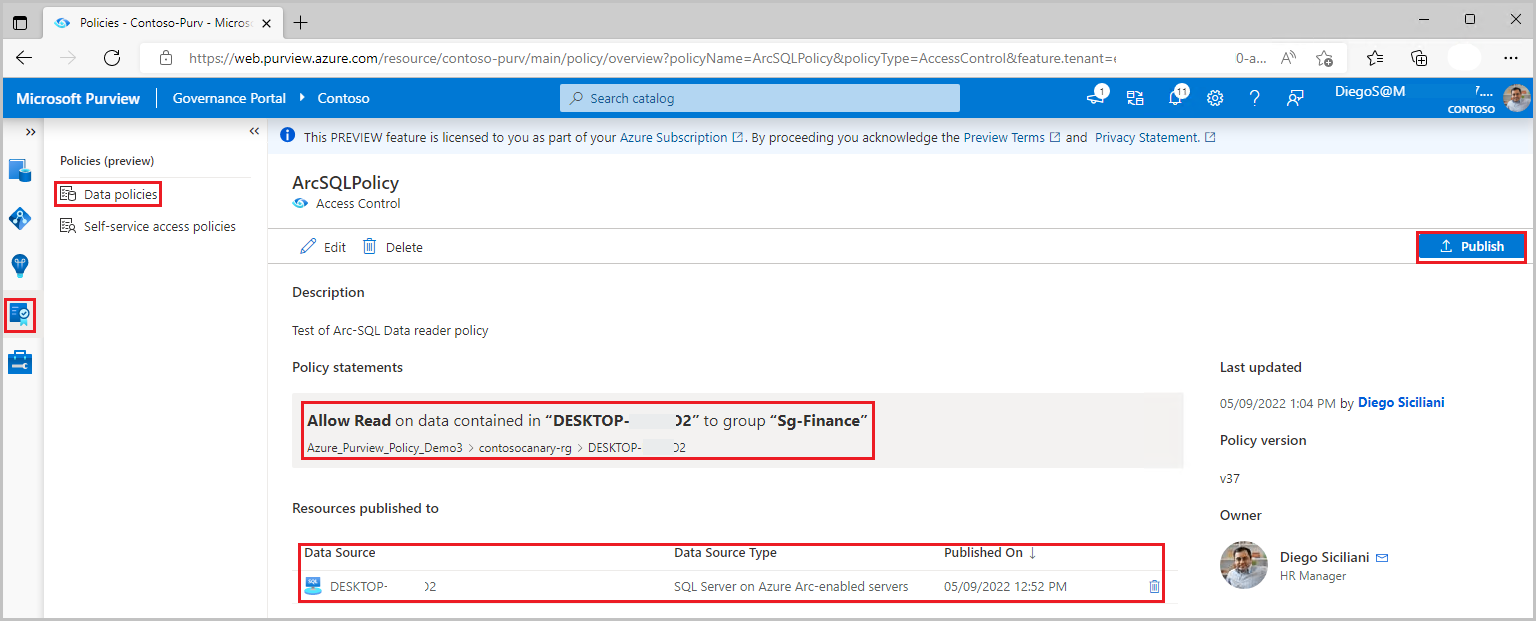Open the help question mark icon

1254,97
